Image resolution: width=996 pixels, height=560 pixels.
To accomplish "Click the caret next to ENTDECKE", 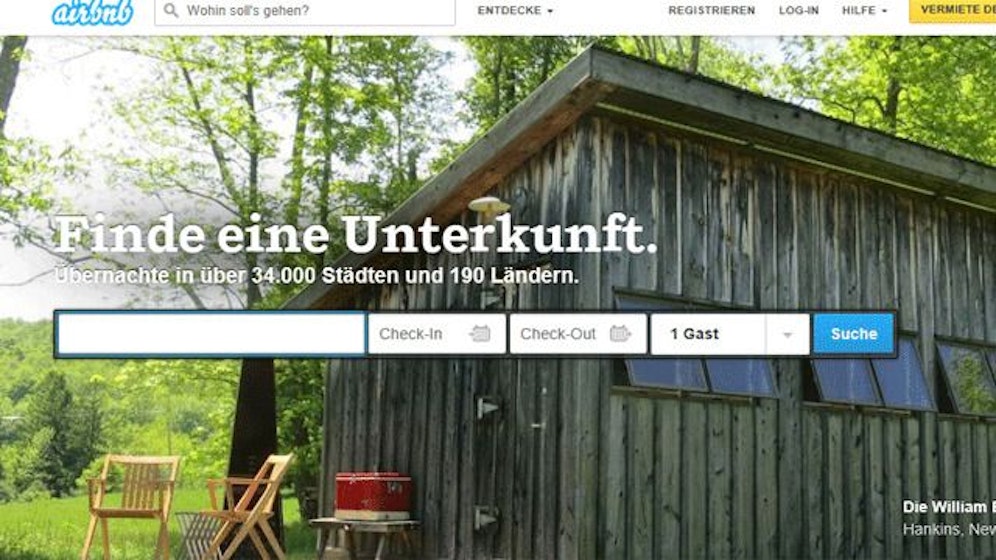I will click(x=550, y=11).
